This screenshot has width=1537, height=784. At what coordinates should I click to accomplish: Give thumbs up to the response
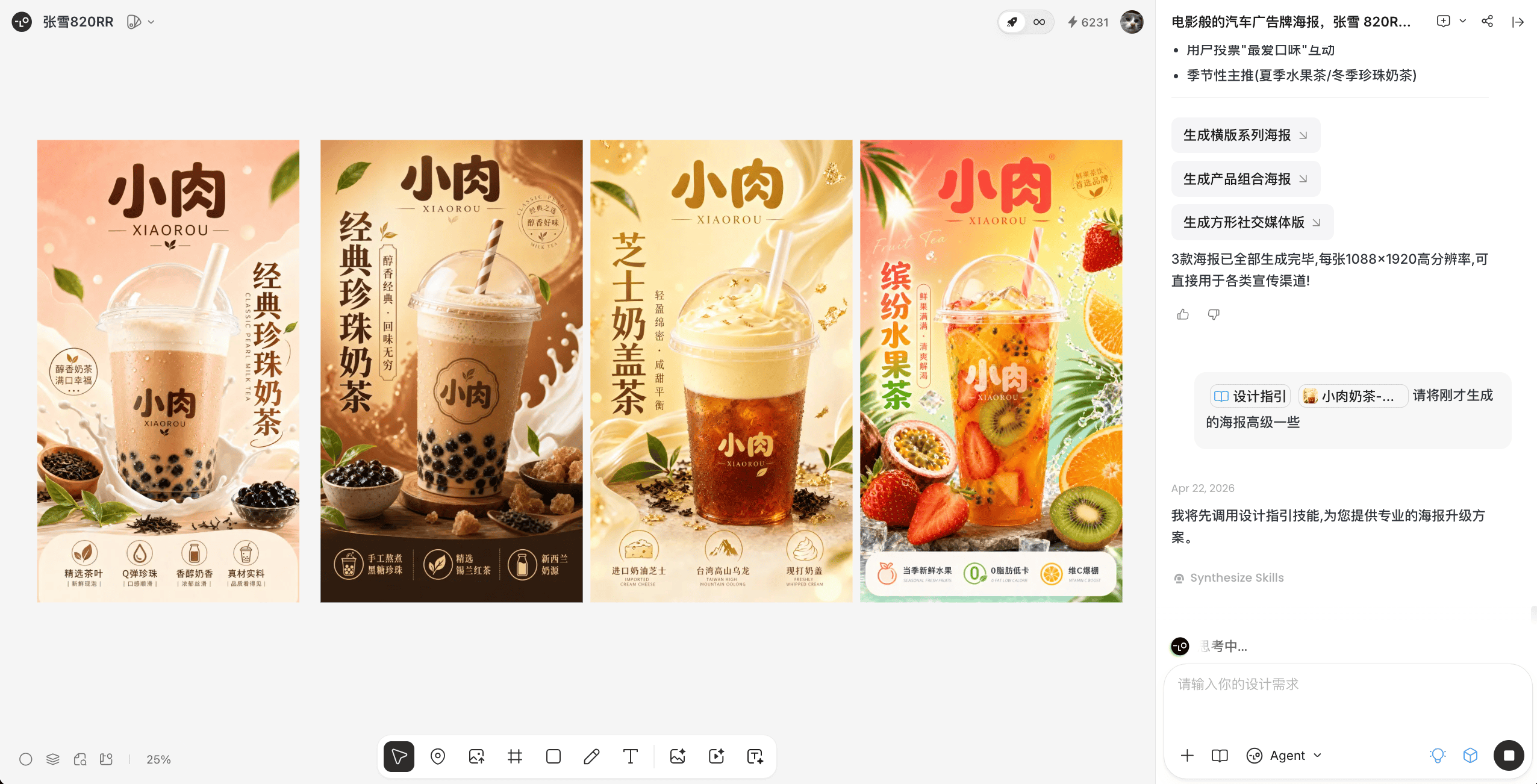click(x=1183, y=314)
